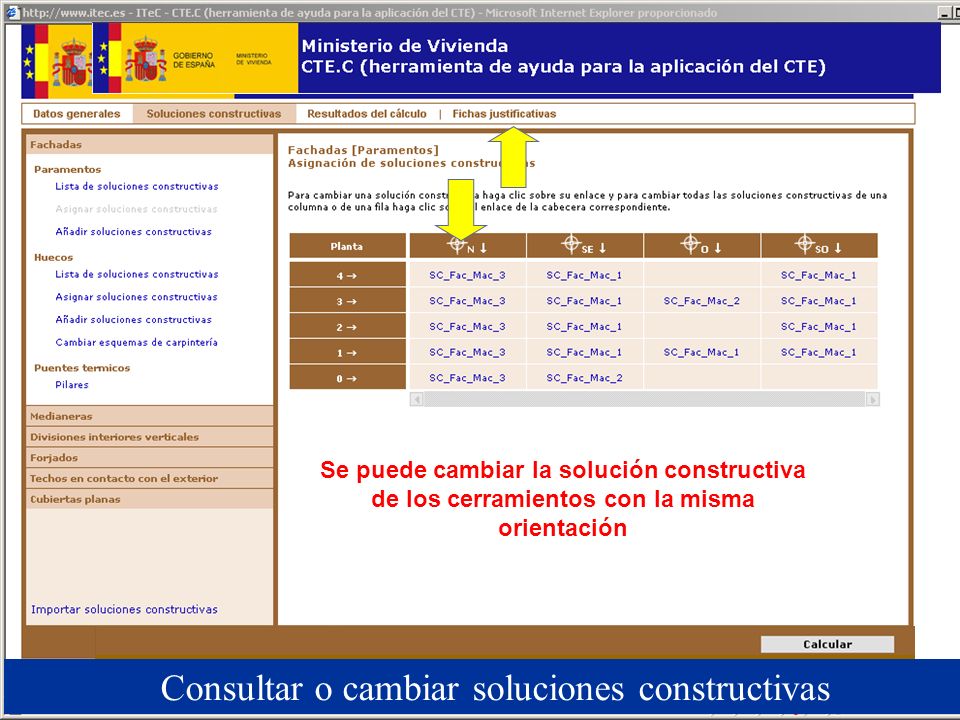Click the horizontal scrollbar track under table
Image resolution: width=960 pixels, height=720 pixels.
644,400
